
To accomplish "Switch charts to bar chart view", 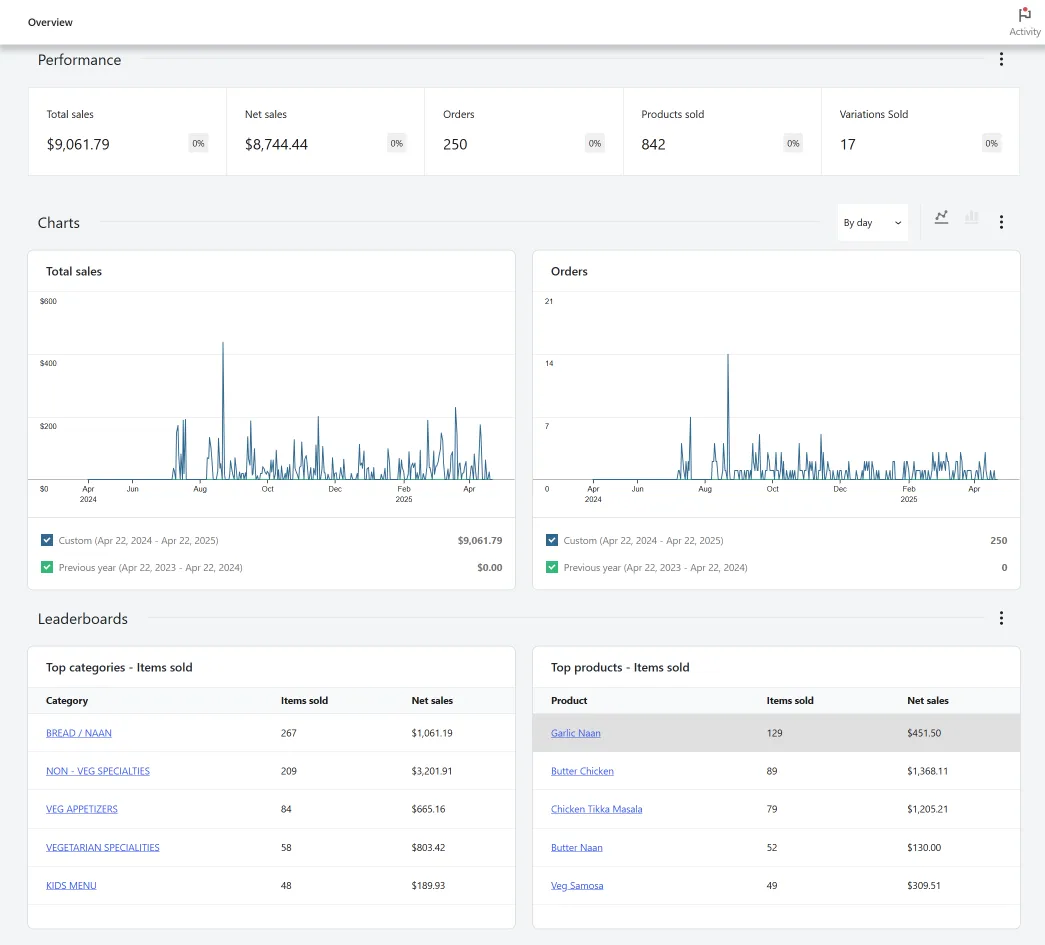I will (x=972, y=217).
